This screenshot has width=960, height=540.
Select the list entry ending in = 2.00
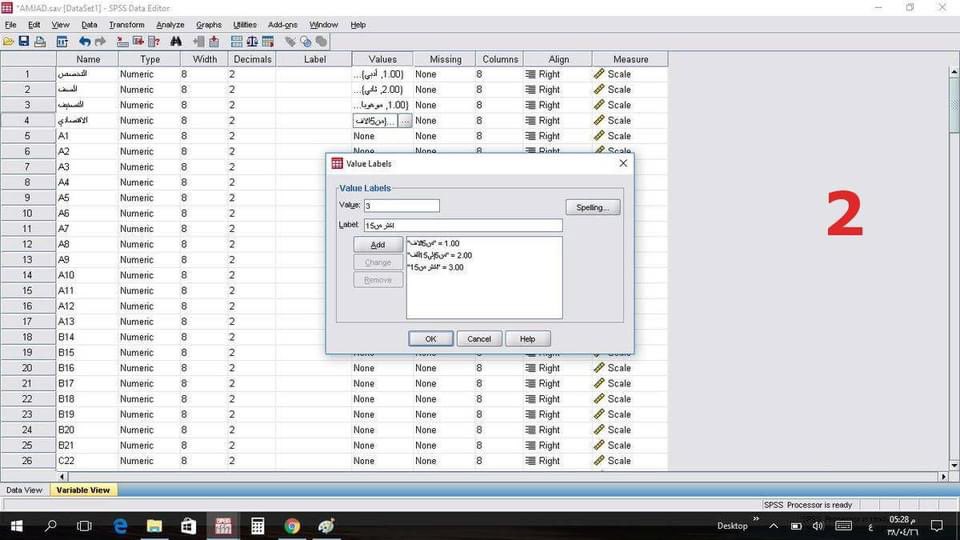[439, 255]
